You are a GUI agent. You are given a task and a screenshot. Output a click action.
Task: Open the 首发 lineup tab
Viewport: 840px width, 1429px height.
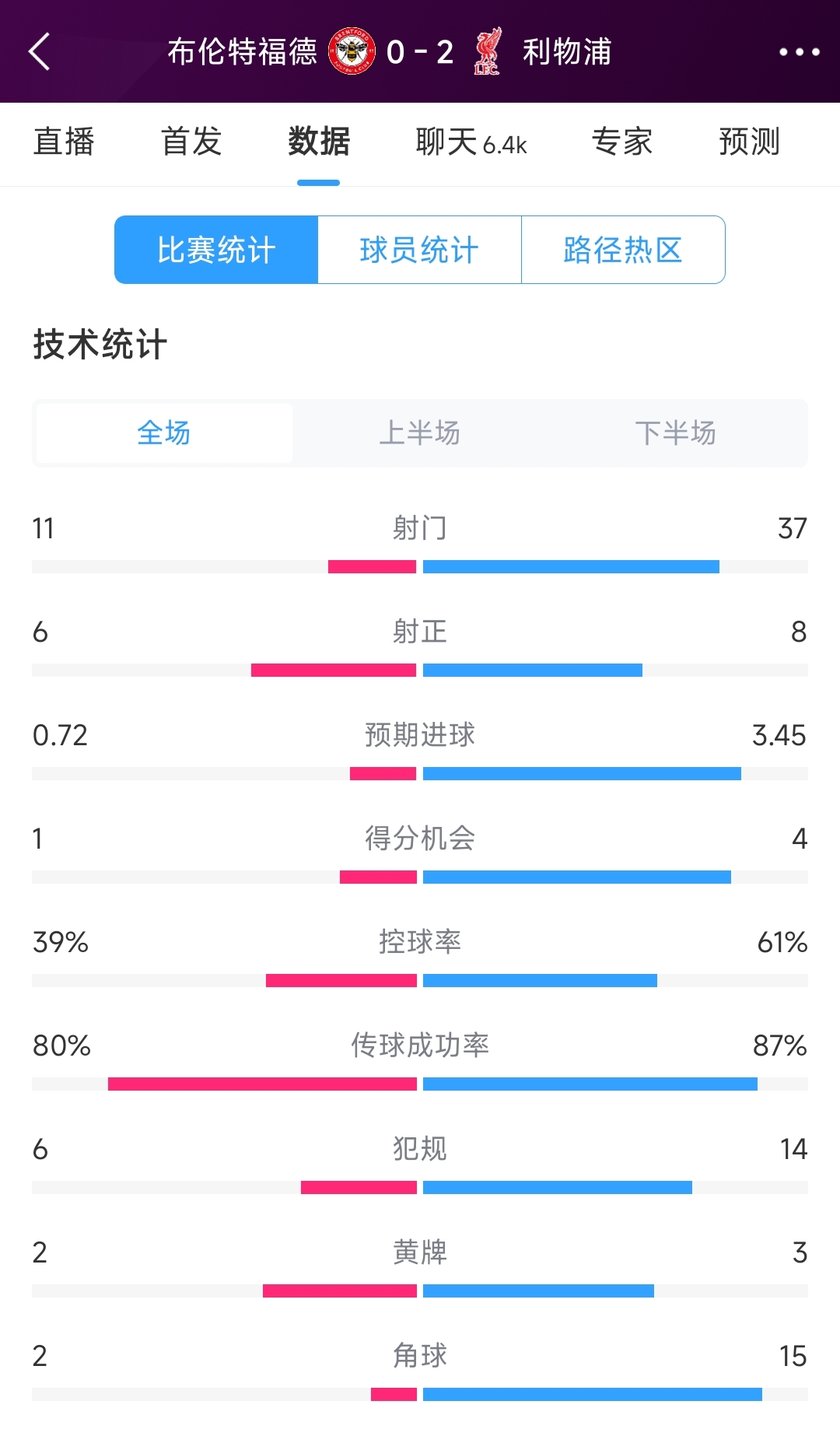(191, 142)
